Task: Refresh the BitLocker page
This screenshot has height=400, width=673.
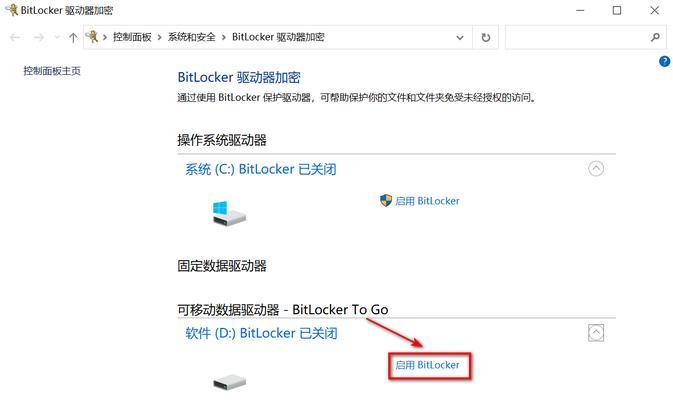Action: coord(485,38)
